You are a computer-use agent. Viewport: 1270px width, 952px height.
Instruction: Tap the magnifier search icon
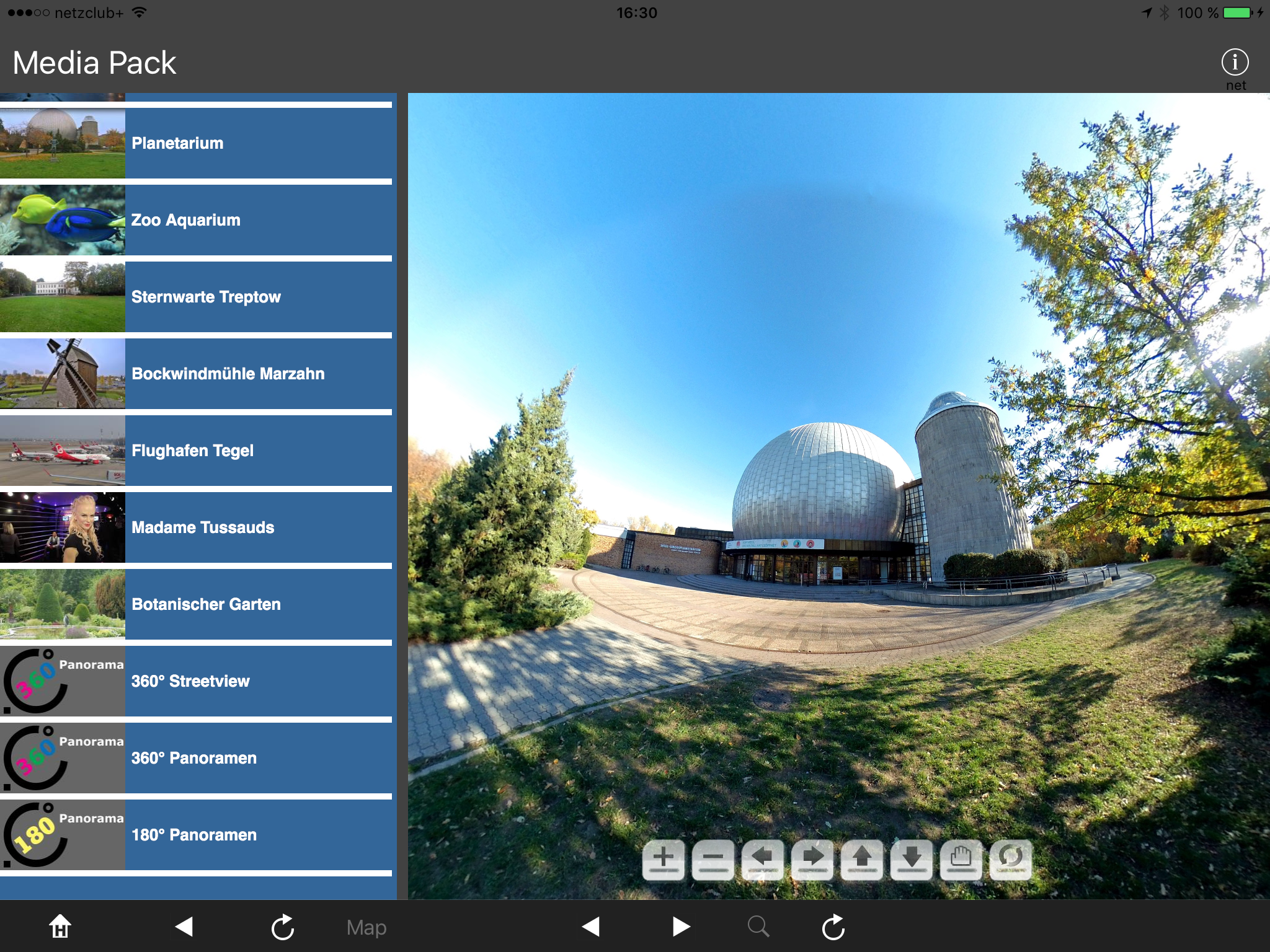click(x=758, y=927)
